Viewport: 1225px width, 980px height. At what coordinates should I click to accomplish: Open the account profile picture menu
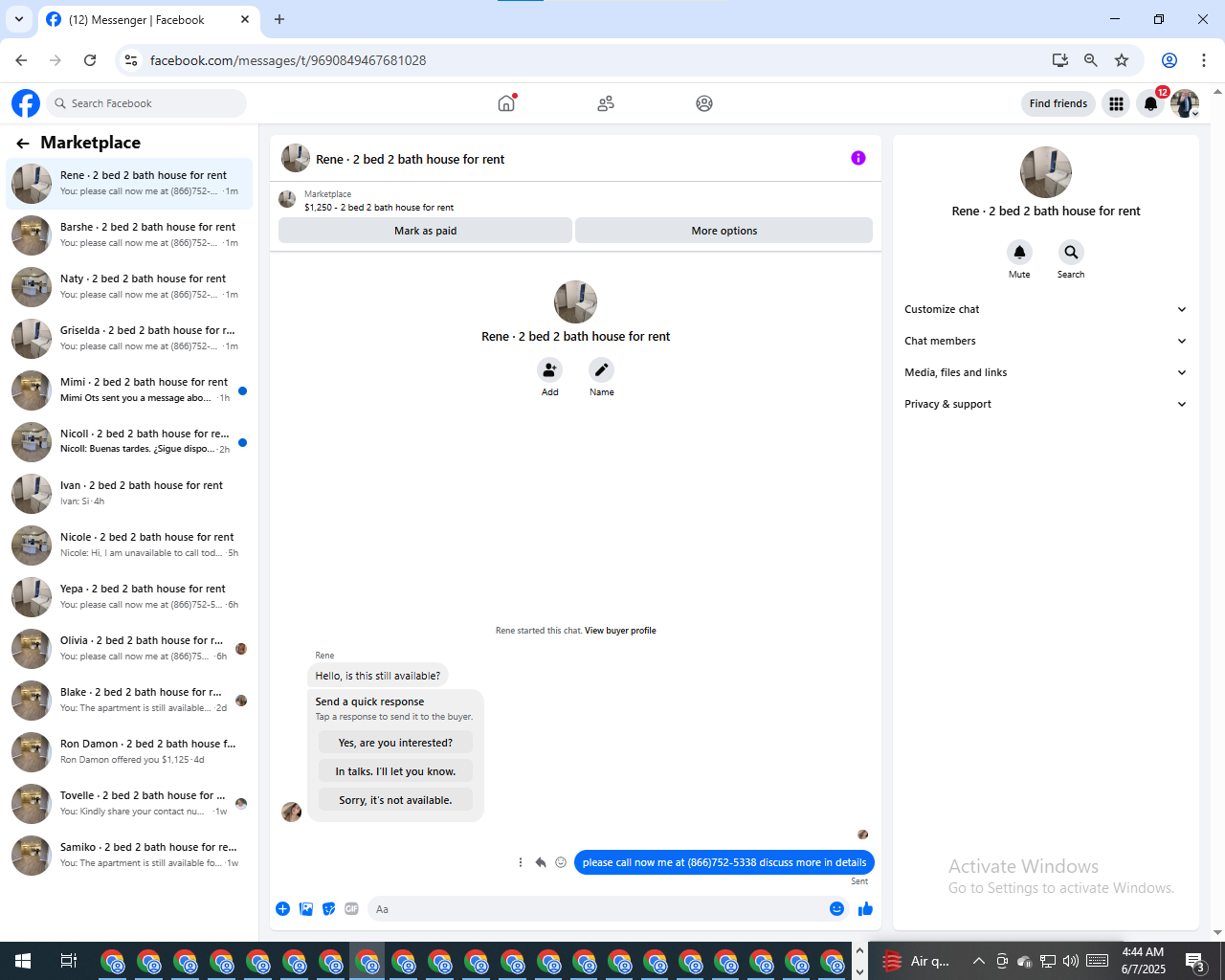[1185, 103]
